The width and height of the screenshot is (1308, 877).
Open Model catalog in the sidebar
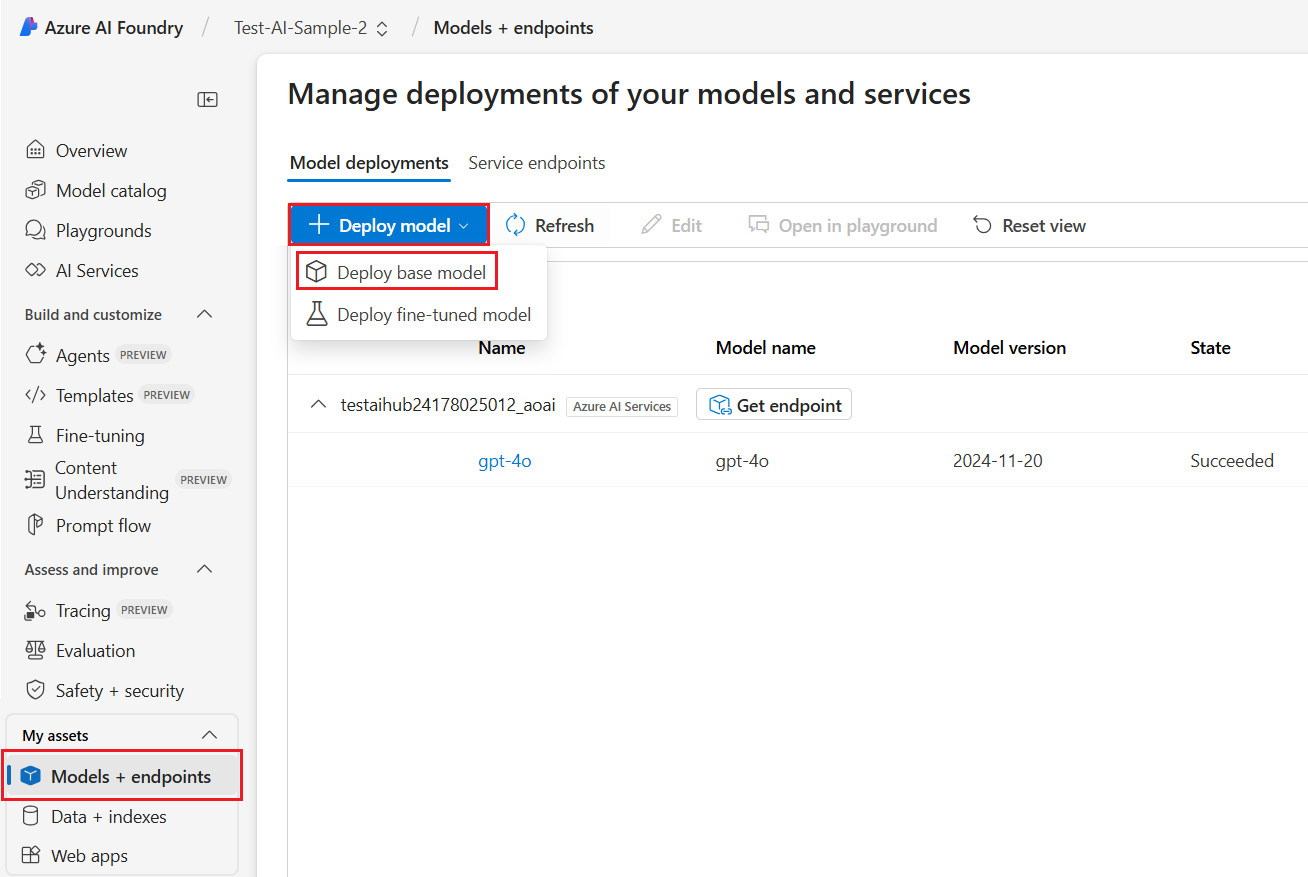(111, 190)
